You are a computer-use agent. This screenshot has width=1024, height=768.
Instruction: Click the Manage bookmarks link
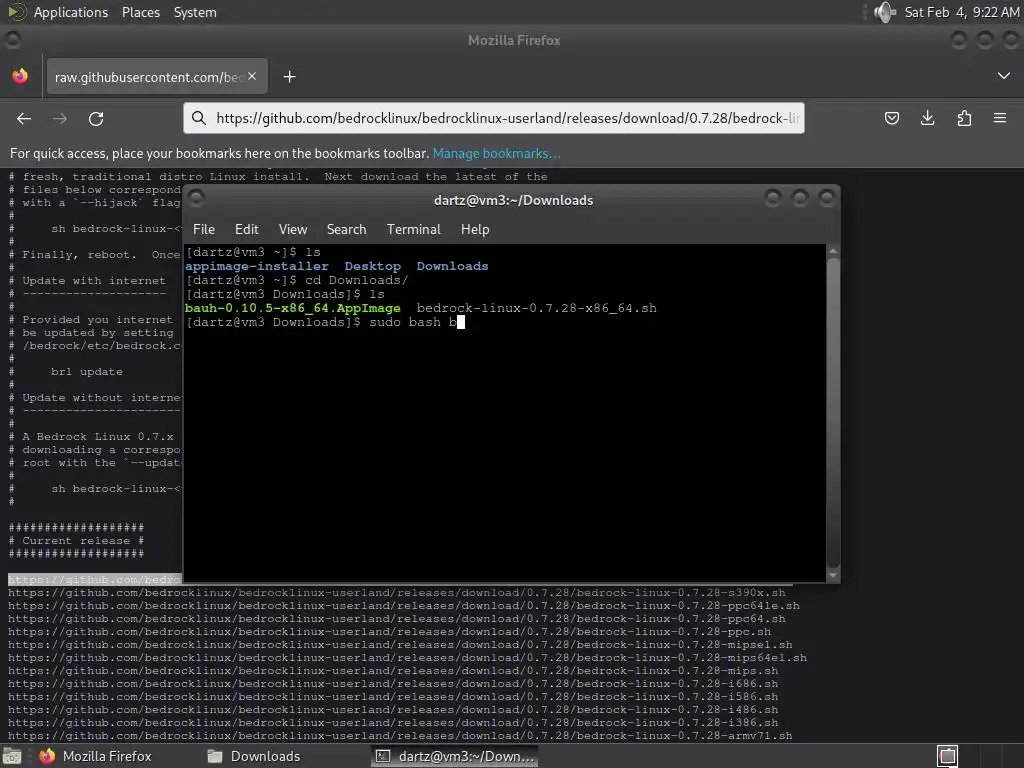(496, 153)
